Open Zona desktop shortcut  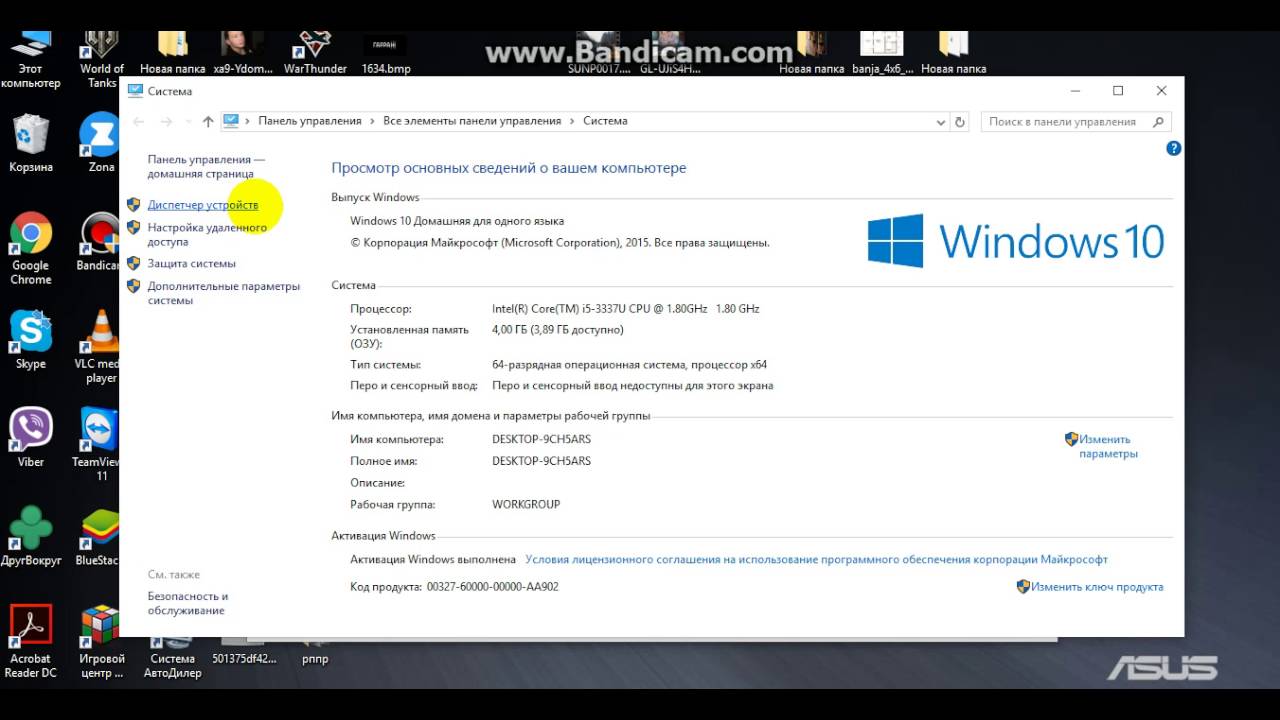[x=100, y=143]
